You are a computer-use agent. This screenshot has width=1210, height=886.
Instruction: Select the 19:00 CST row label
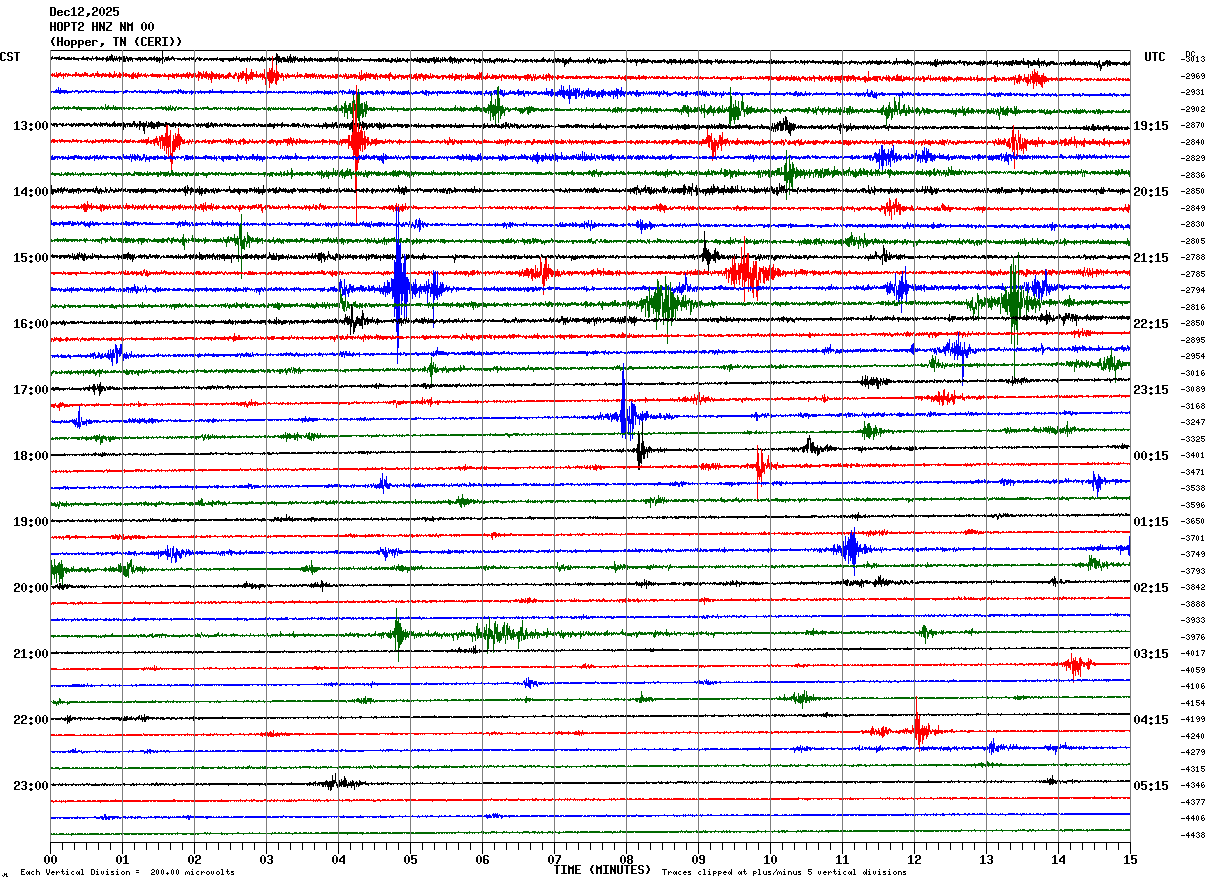30,522
